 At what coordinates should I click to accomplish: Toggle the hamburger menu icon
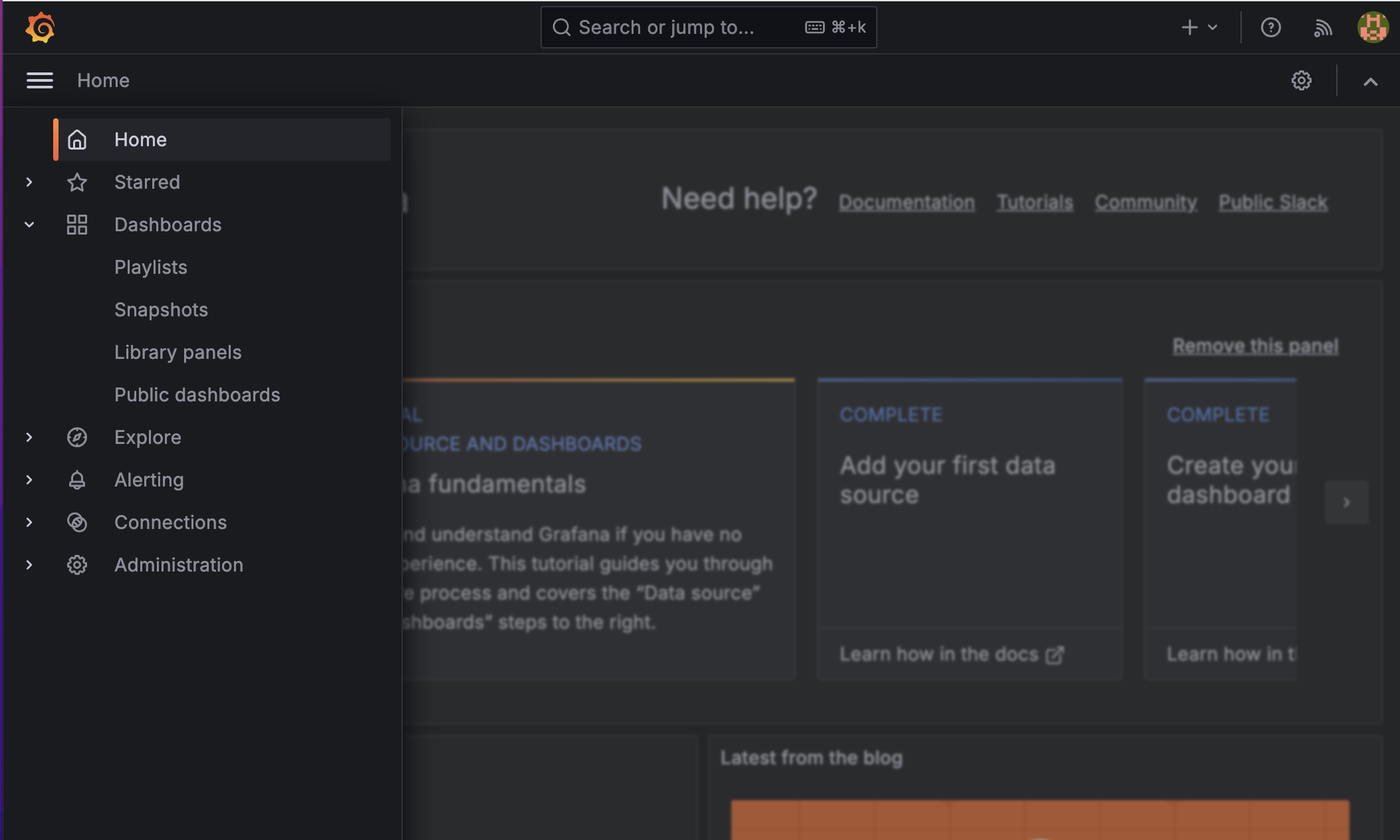pyautogui.click(x=40, y=80)
